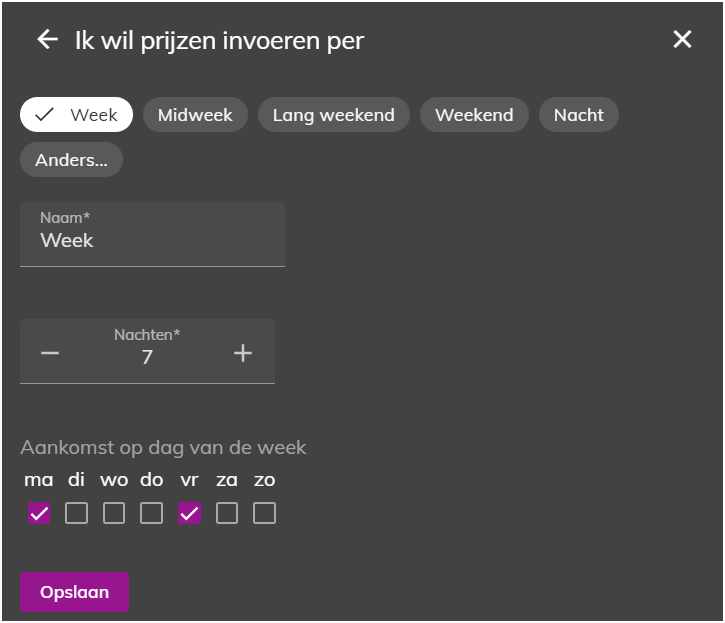Image resolution: width=725 pixels, height=623 pixels.
Task: Go back with the left arrow icon
Action: pyautogui.click(x=48, y=39)
